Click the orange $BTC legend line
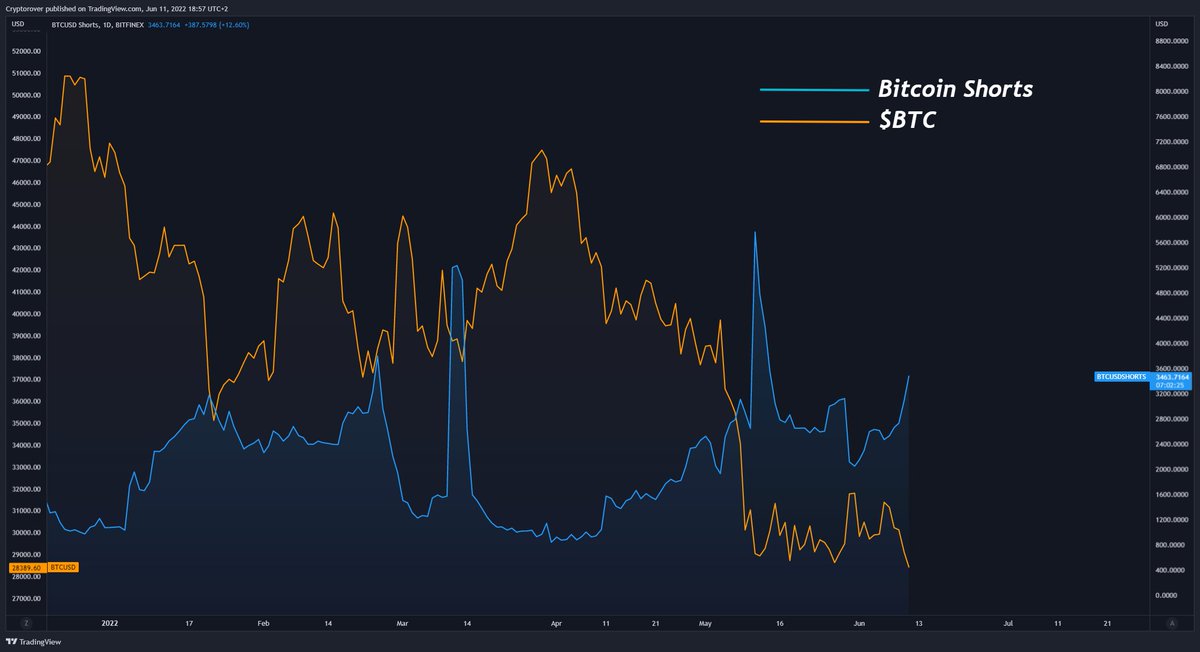 tap(815, 122)
